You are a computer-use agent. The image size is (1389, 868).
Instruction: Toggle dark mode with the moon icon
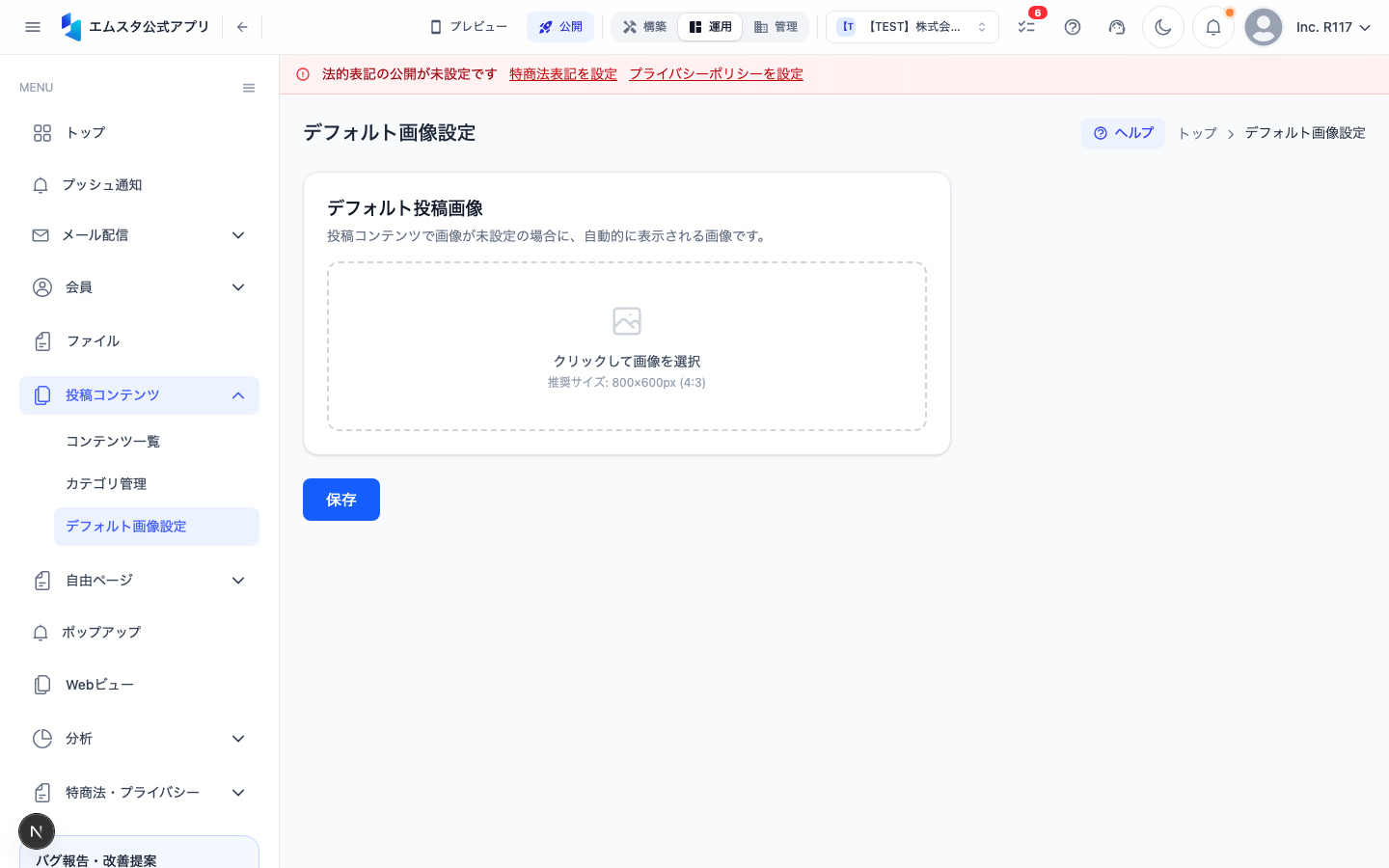point(1163,27)
